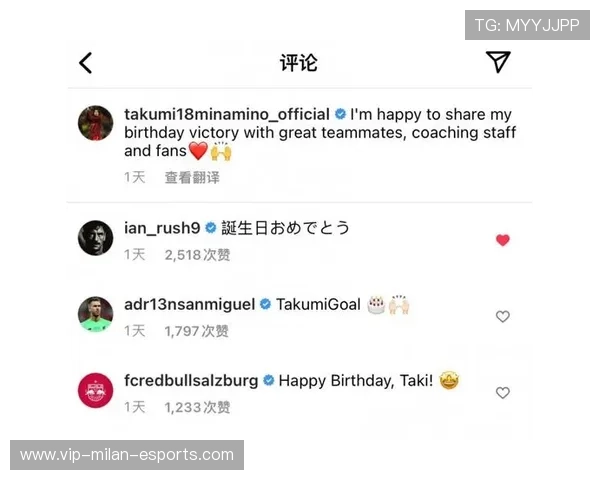Open takumi18minamino_official profile picture

pos(96,123)
